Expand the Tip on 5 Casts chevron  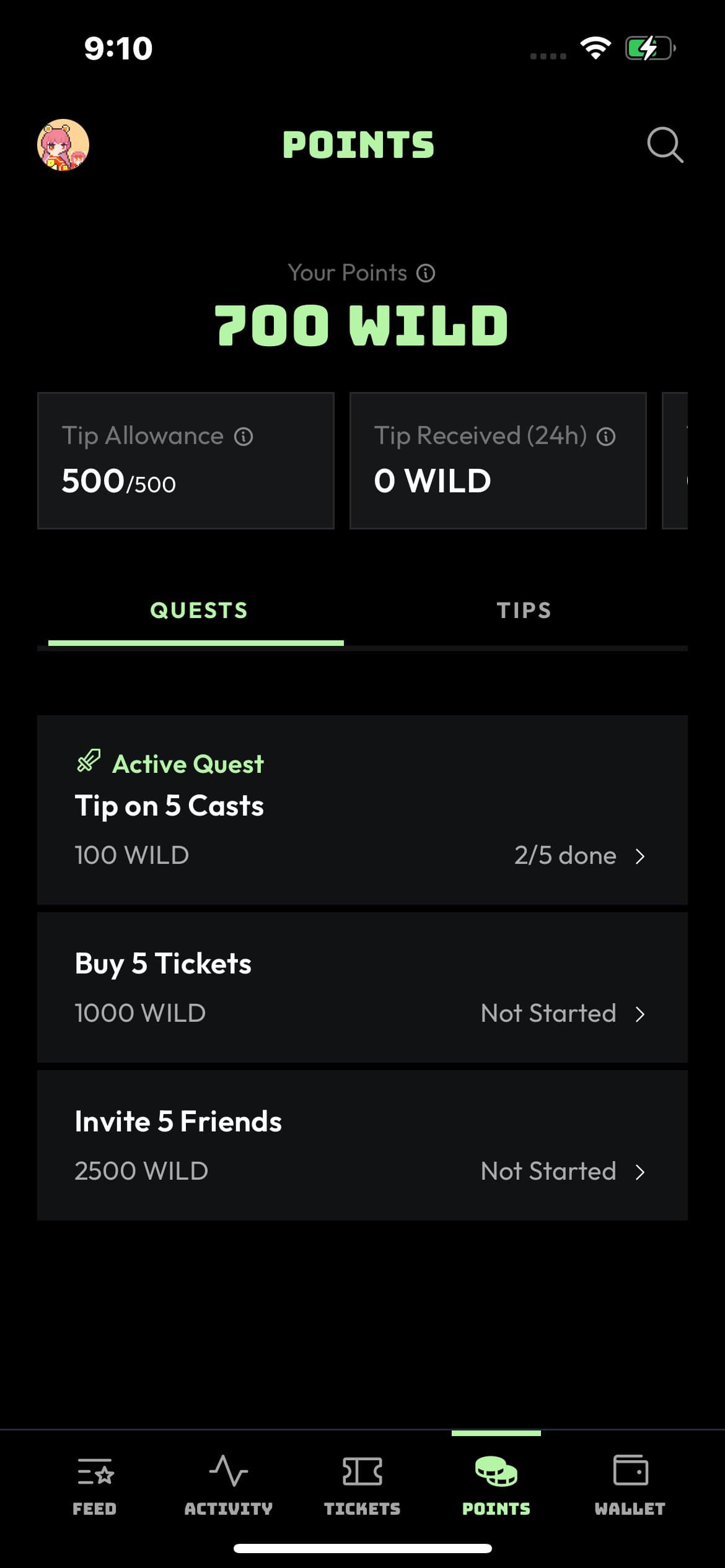click(x=640, y=856)
